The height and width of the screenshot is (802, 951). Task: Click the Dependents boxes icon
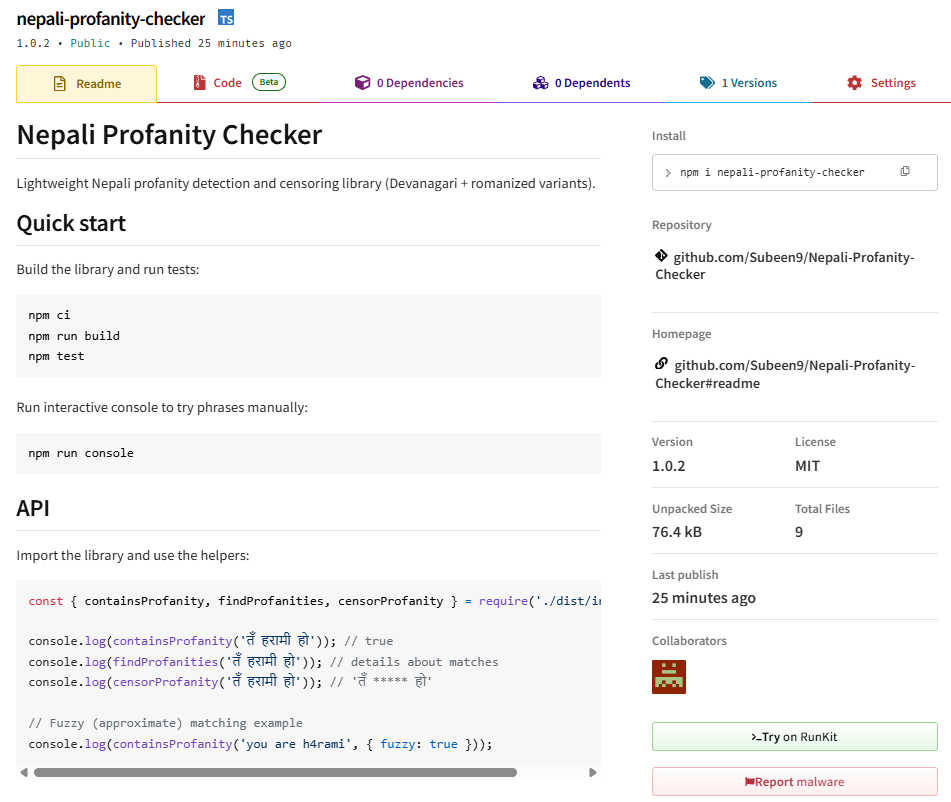540,83
